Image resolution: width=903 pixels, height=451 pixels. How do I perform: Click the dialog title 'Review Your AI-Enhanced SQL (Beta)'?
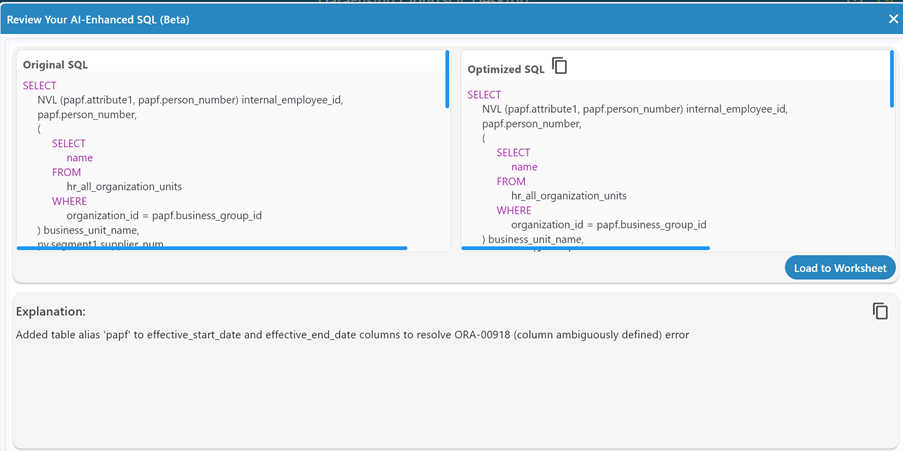[98, 20]
